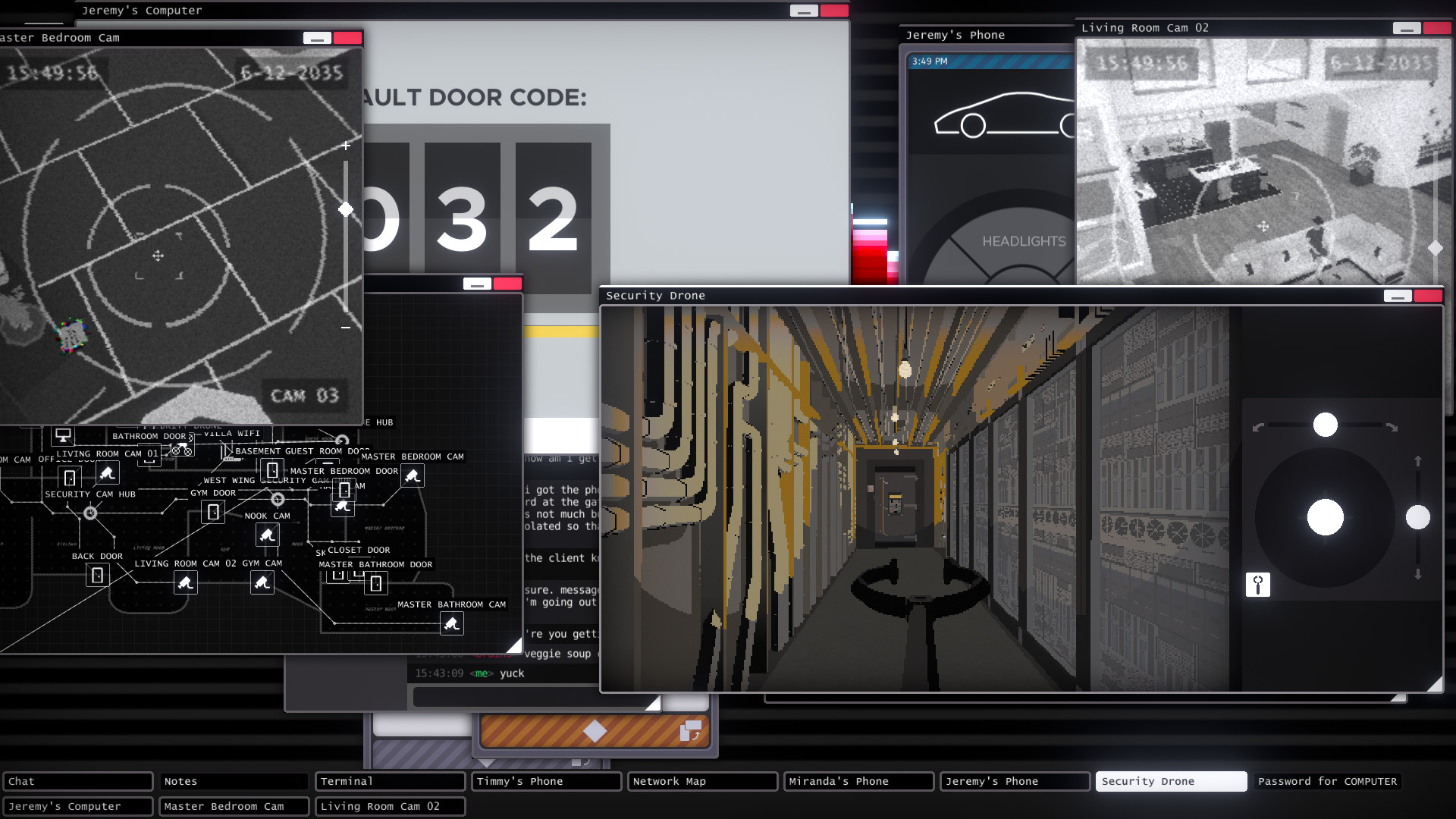
Task: Select the computer monitor icon near Living Room Cam 01
Action: [x=64, y=436]
